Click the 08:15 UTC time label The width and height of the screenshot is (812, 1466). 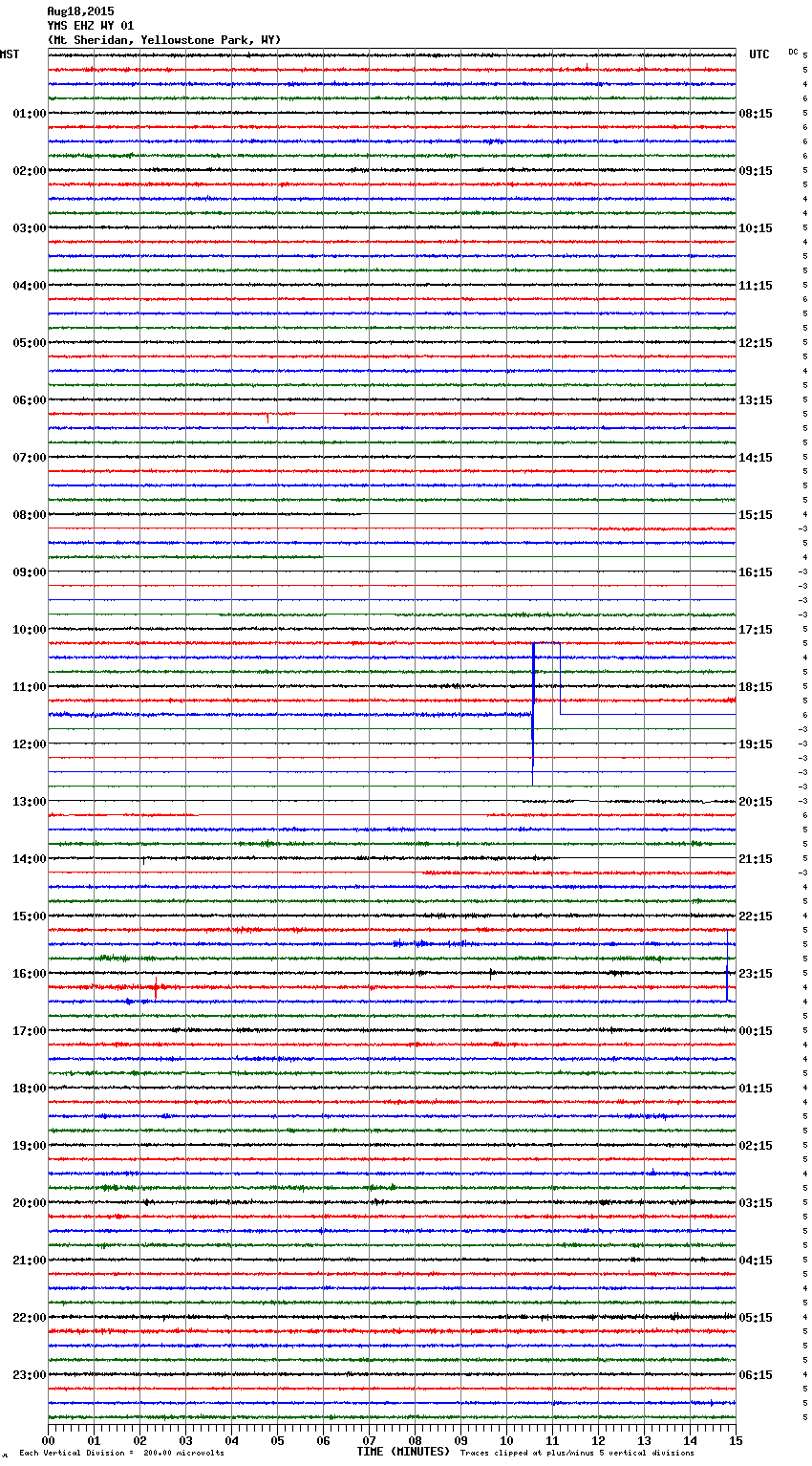pos(756,114)
